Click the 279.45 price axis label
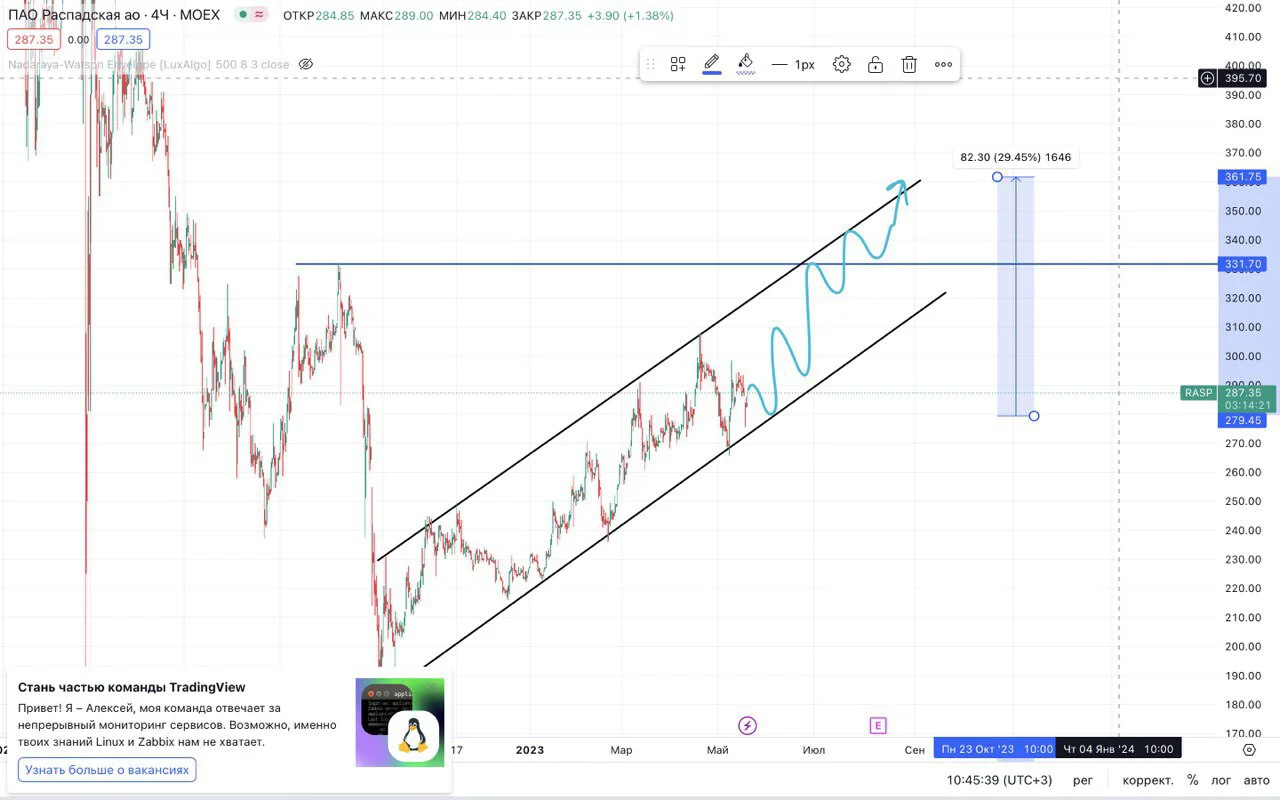Viewport: 1280px width, 800px height. [x=1242, y=421]
